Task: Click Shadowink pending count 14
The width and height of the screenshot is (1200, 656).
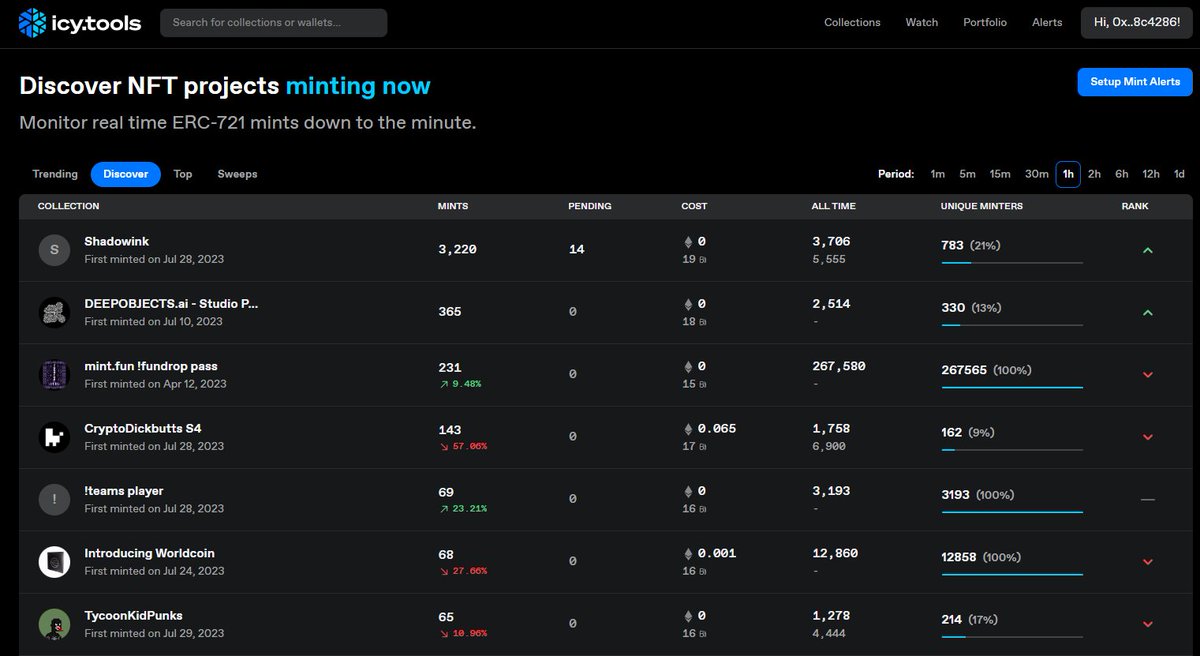Action: [576, 250]
